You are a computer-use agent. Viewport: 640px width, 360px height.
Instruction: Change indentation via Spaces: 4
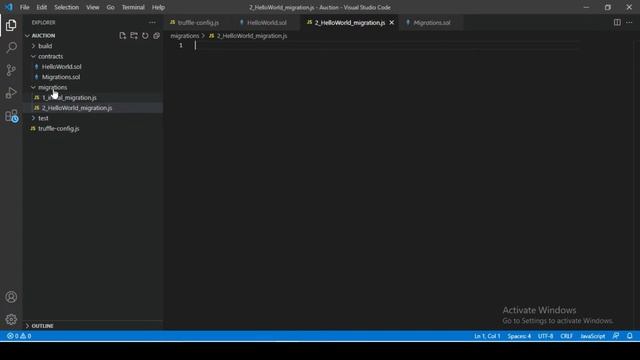519,336
